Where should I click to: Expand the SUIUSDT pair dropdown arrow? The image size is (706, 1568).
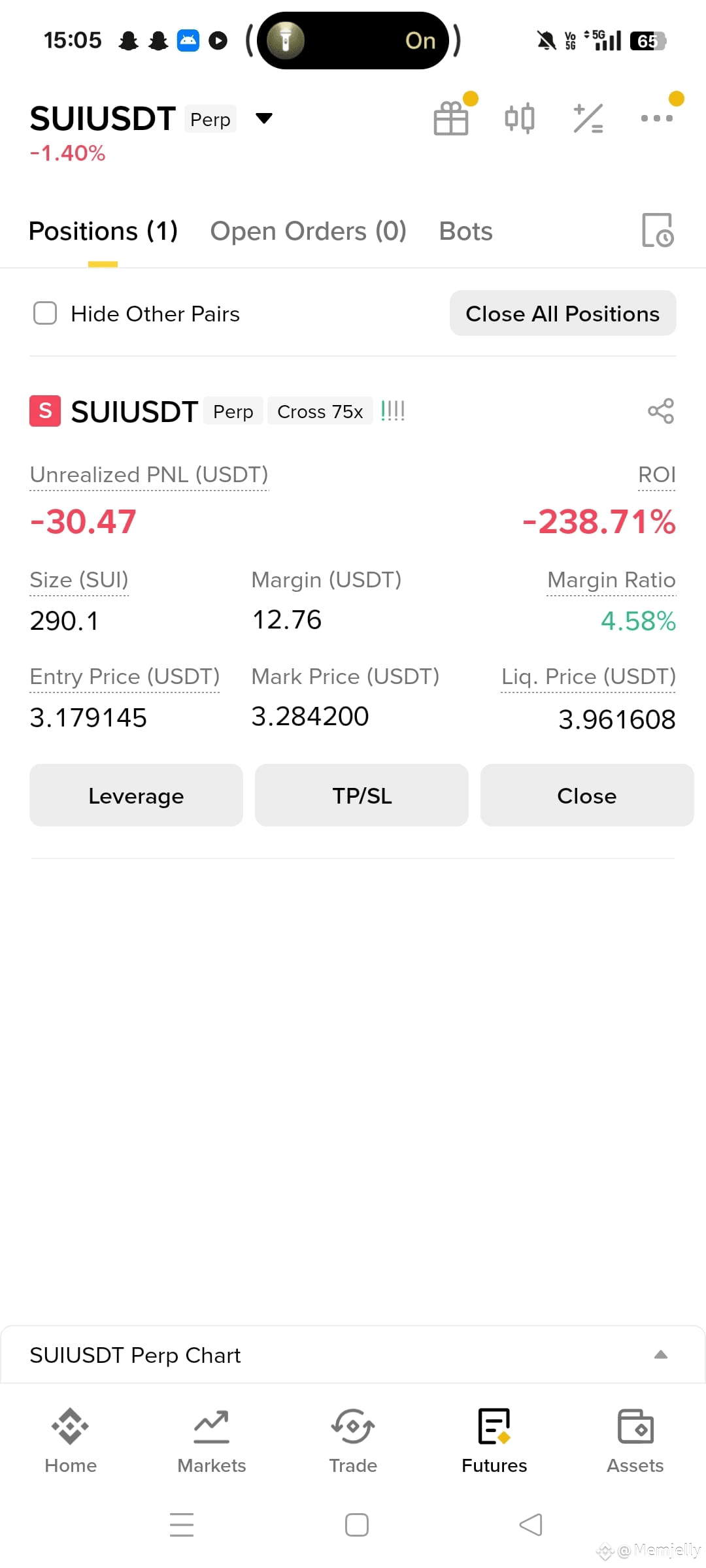click(263, 118)
